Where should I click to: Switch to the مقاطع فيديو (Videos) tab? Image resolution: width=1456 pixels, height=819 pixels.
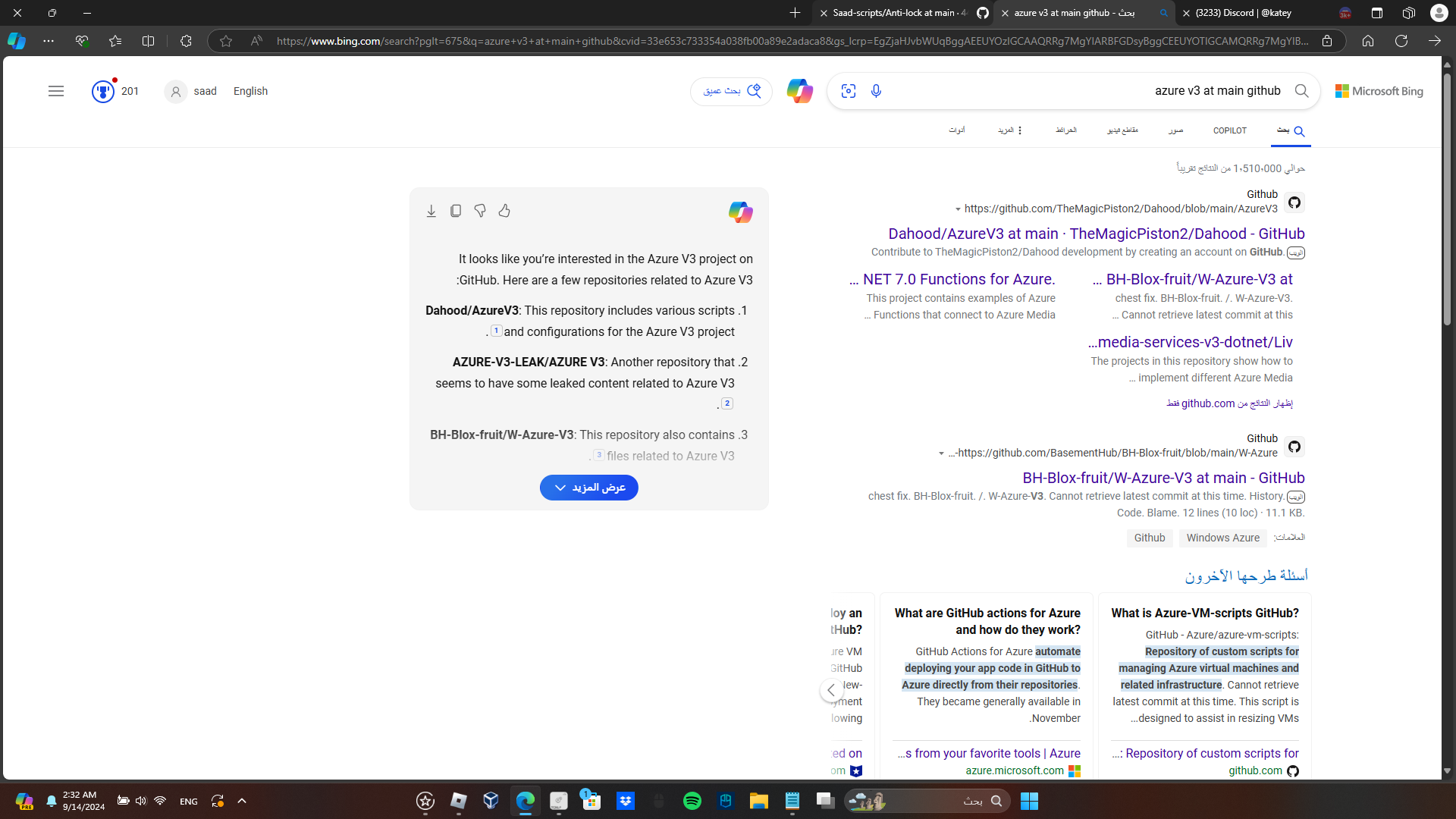click(x=1122, y=130)
